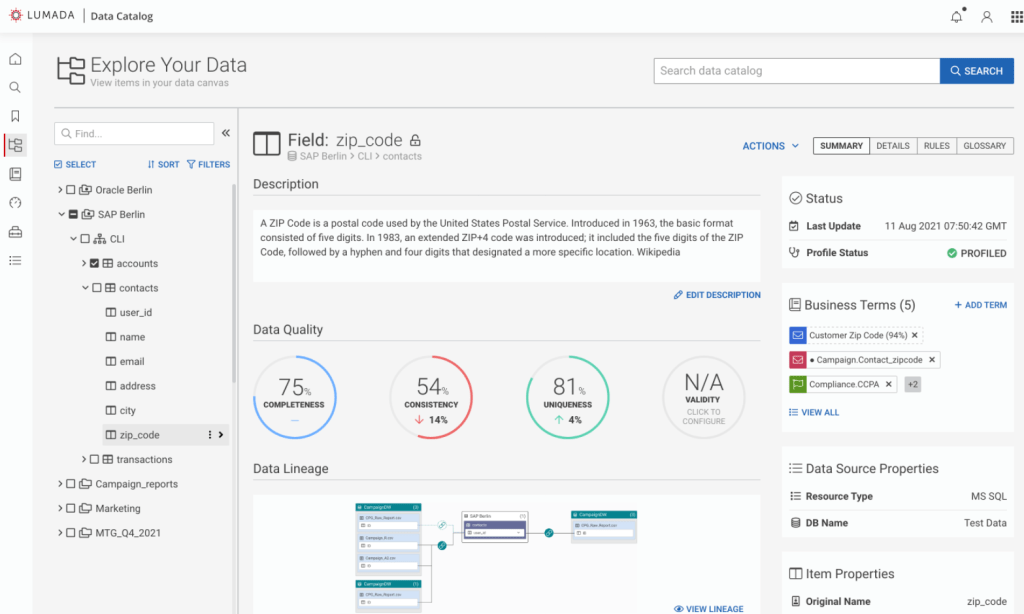Viewport: 1024px width, 614px height.
Task: Open the apps grid menu icon
Action: click(x=1017, y=17)
